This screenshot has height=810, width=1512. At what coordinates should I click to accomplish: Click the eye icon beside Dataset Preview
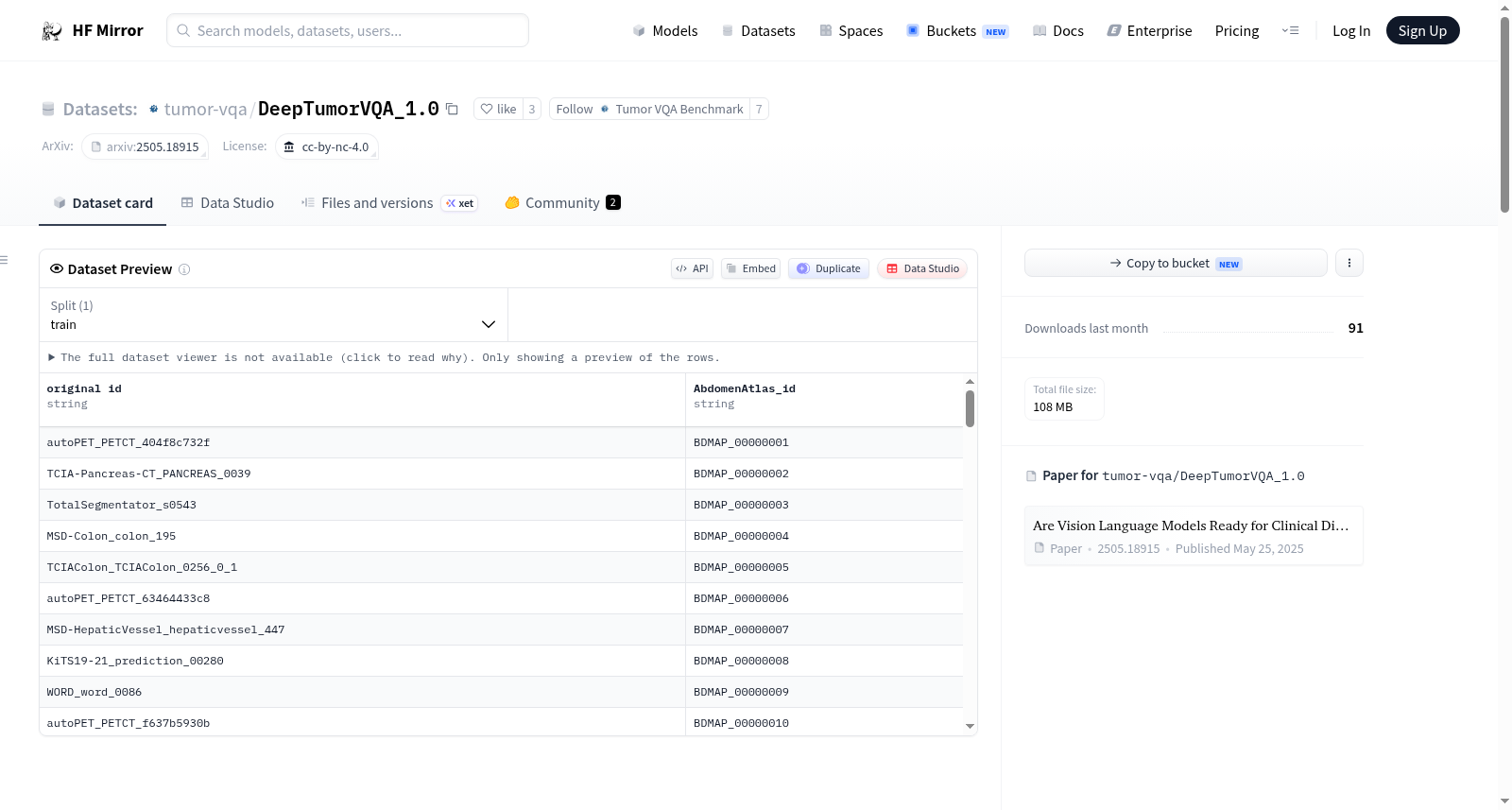[57, 268]
